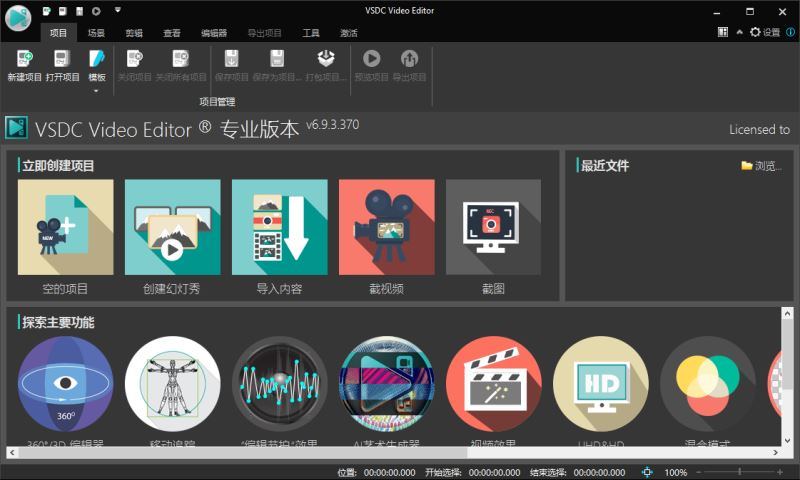Click the horizontal scrollbar left arrow
Image resolution: width=800 pixels, height=480 pixels.
(x=12, y=452)
